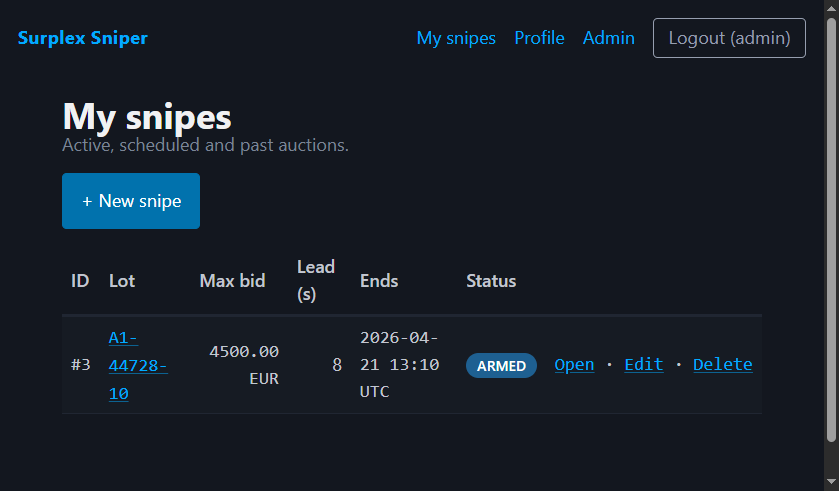
Task: Open the Admin navigation link
Action: pyautogui.click(x=608, y=38)
